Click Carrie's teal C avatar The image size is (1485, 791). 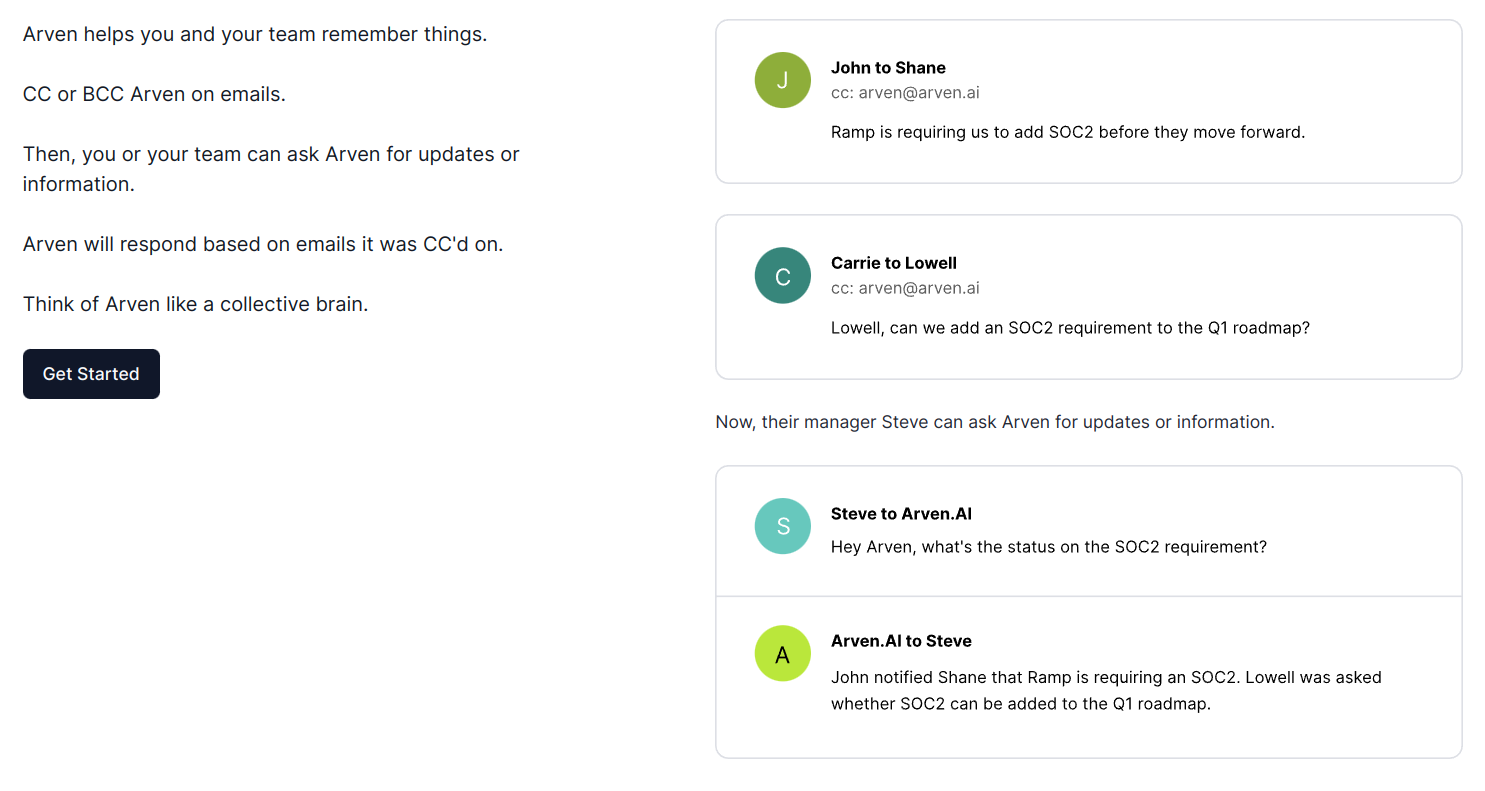(783, 276)
